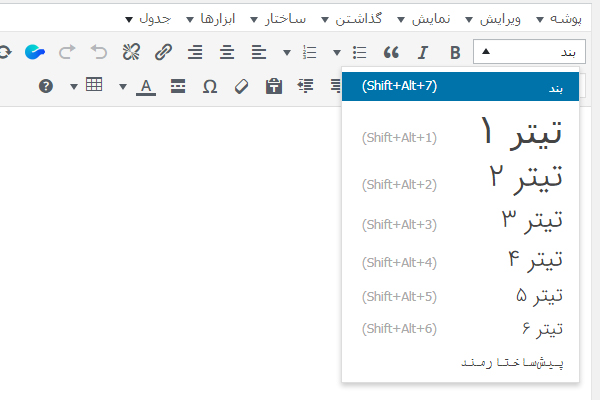Open the ساختار menu
The image size is (600, 400).
278,19
